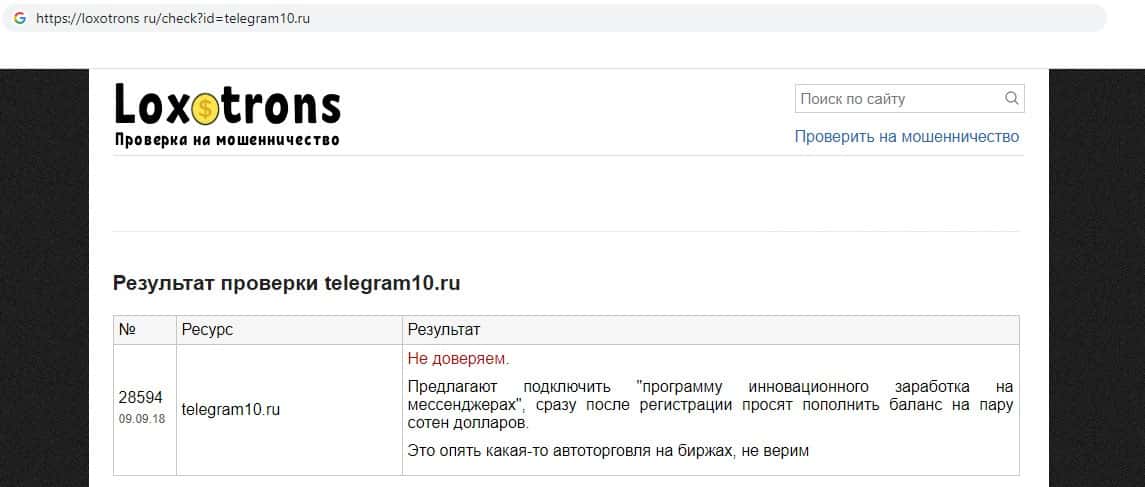Open "Проверить на мошенничество" link

906,137
